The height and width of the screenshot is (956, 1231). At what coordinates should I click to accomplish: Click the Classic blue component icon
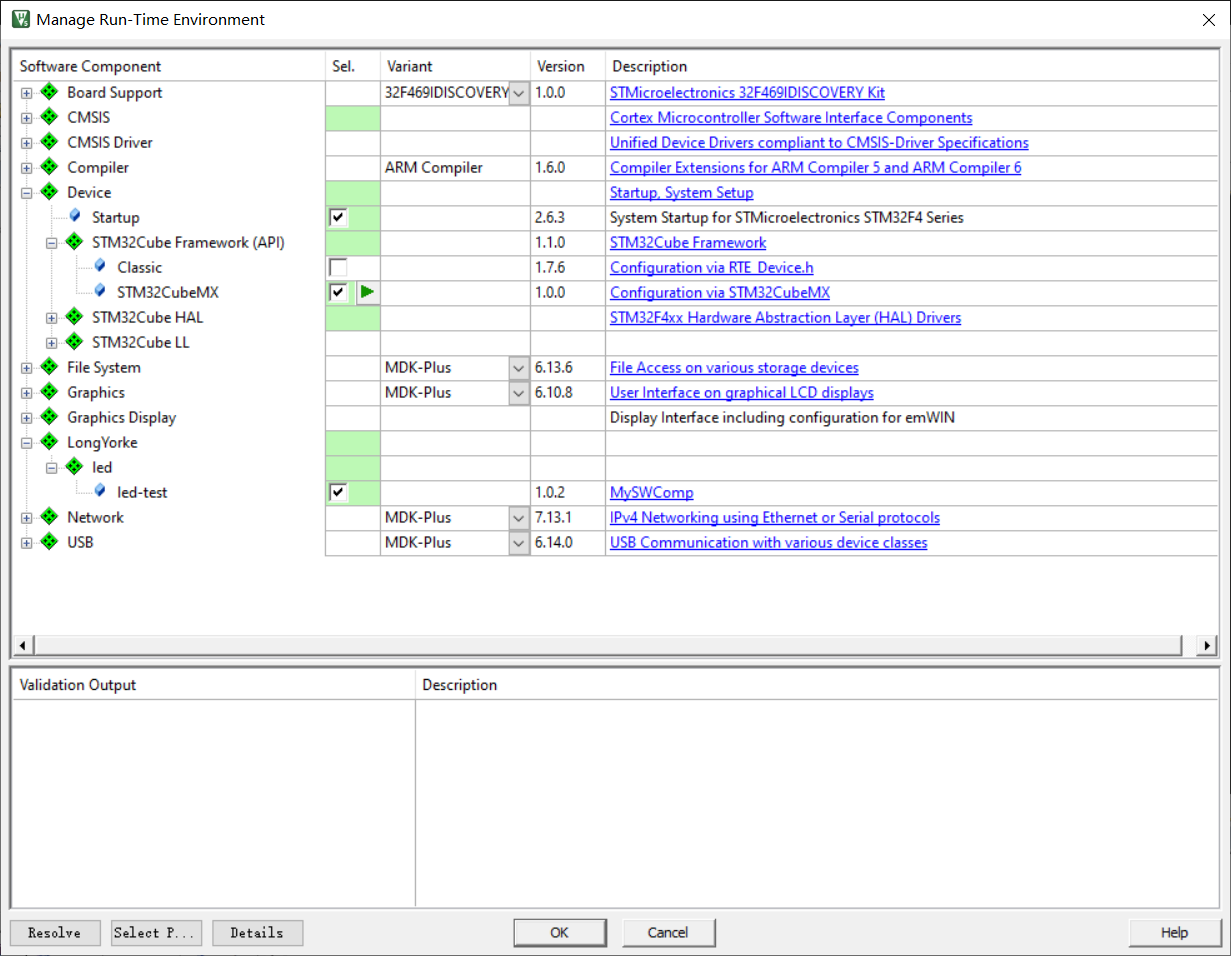tap(100, 266)
